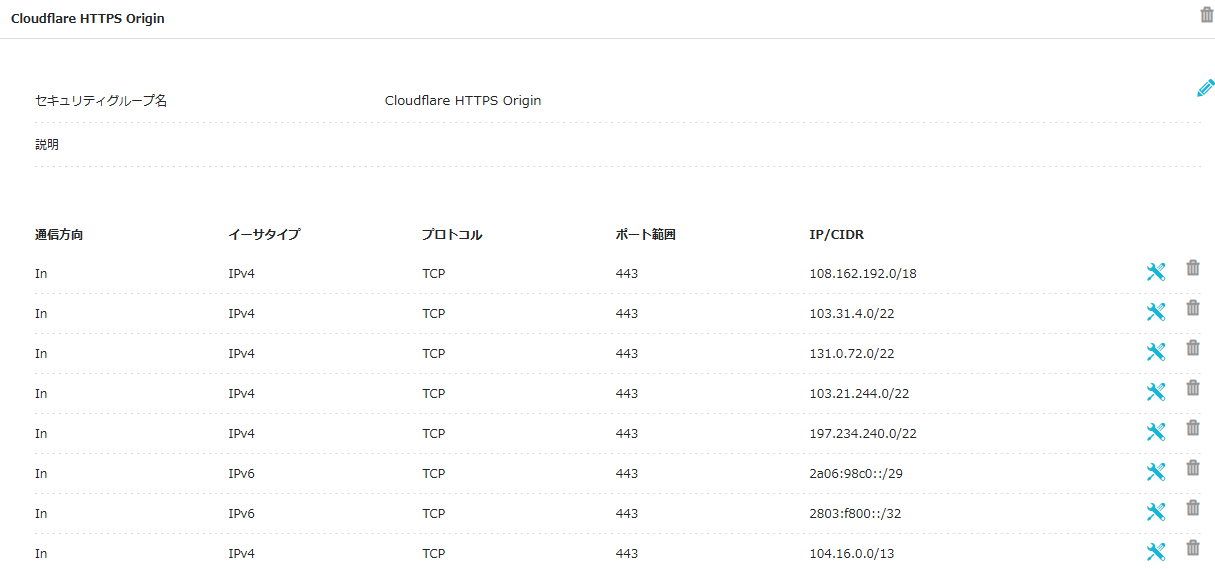Click the プロトコル column header
This screenshot has height=569, width=1215.
tap(452, 235)
